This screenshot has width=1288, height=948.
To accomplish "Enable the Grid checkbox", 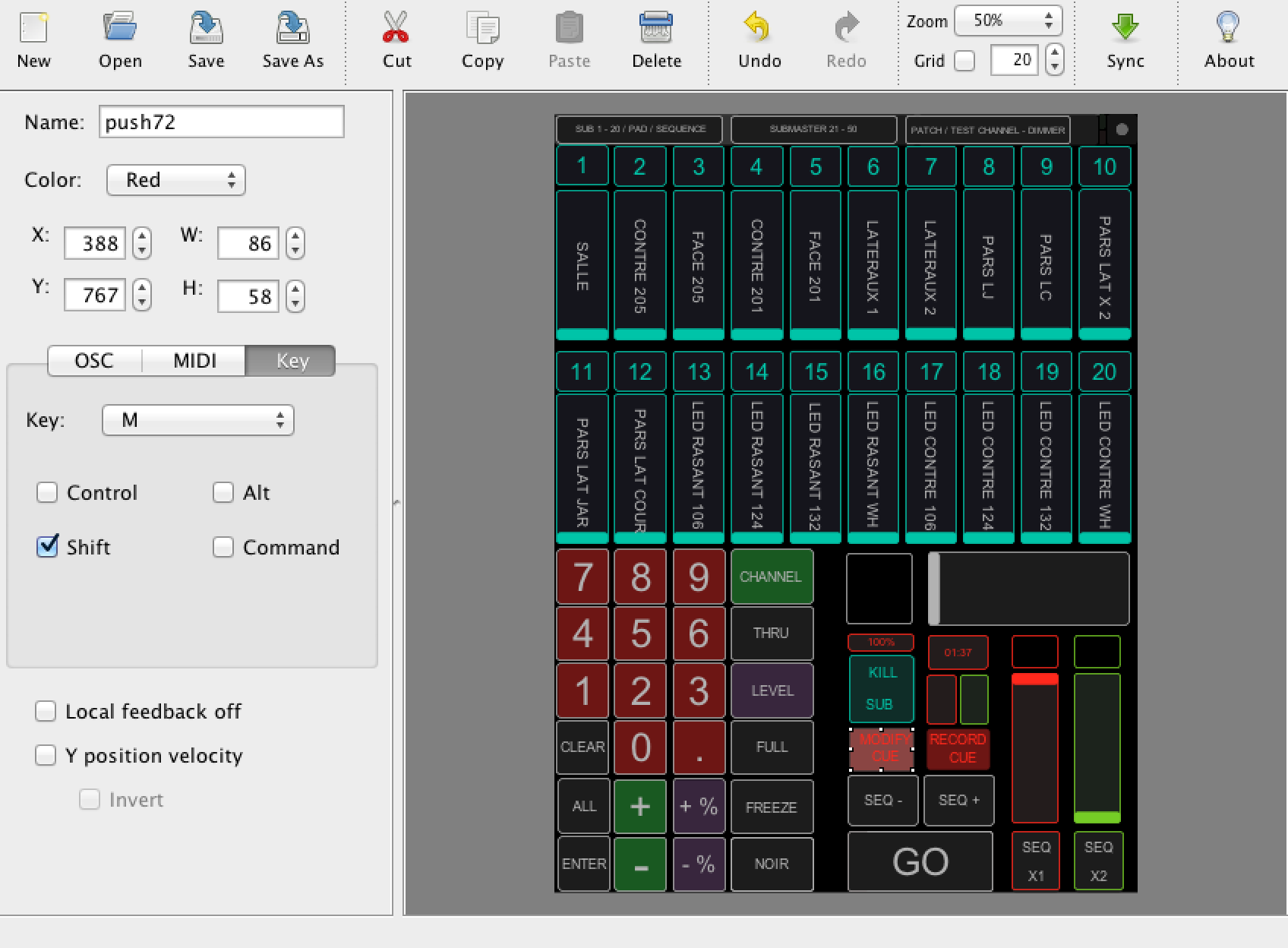I will (964, 61).
